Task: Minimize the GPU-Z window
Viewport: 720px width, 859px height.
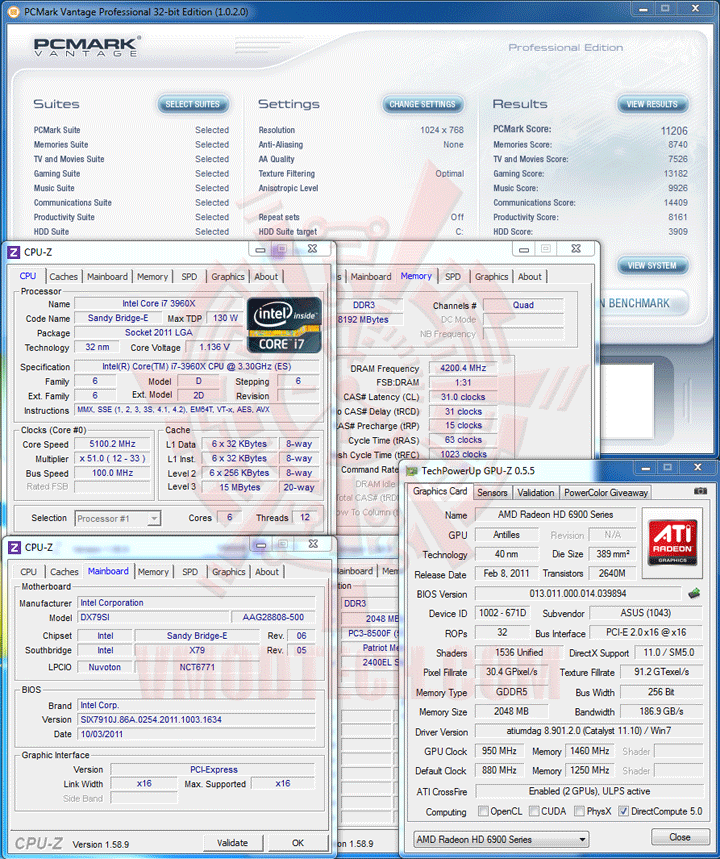Action: click(x=645, y=468)
